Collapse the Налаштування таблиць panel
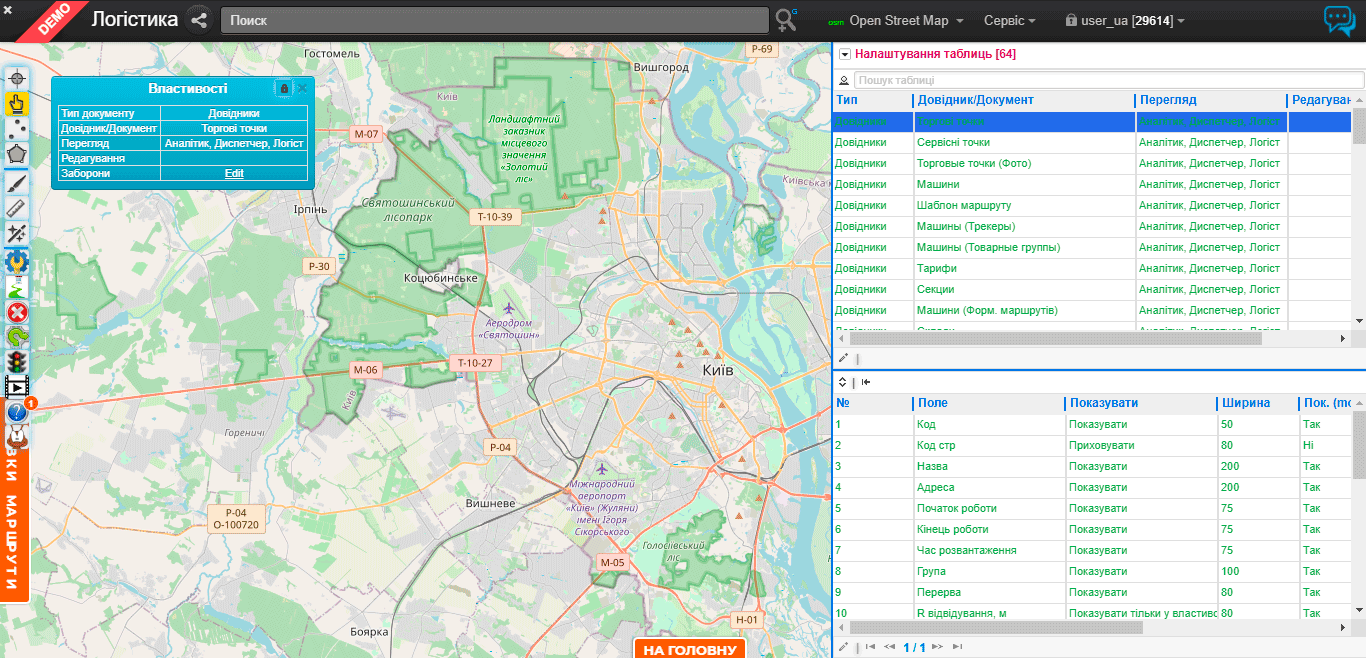The image size is (1366, 658). point(844,55)
